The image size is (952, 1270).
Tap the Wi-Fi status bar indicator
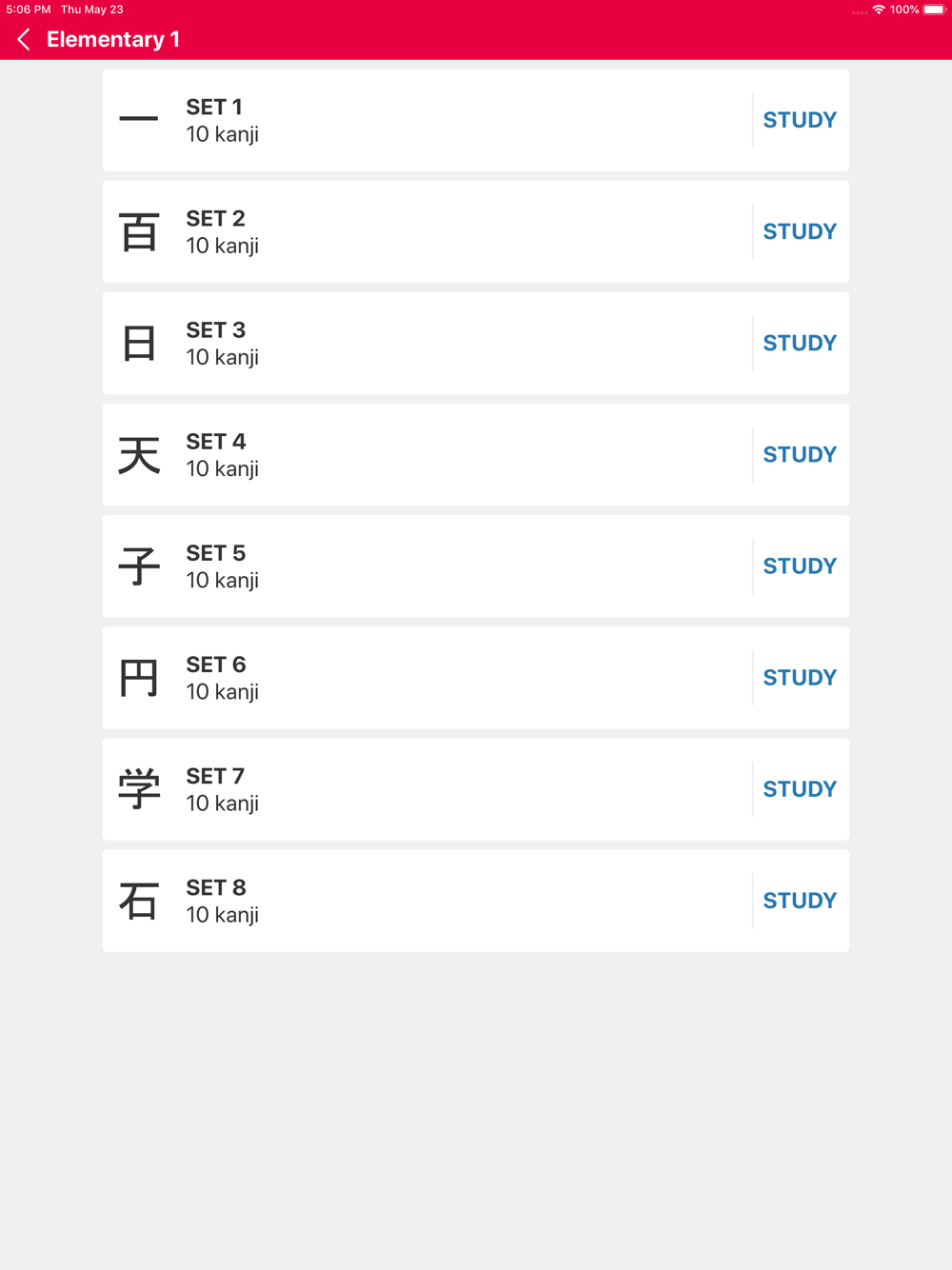pyautogui.click(x=879, y=10)
